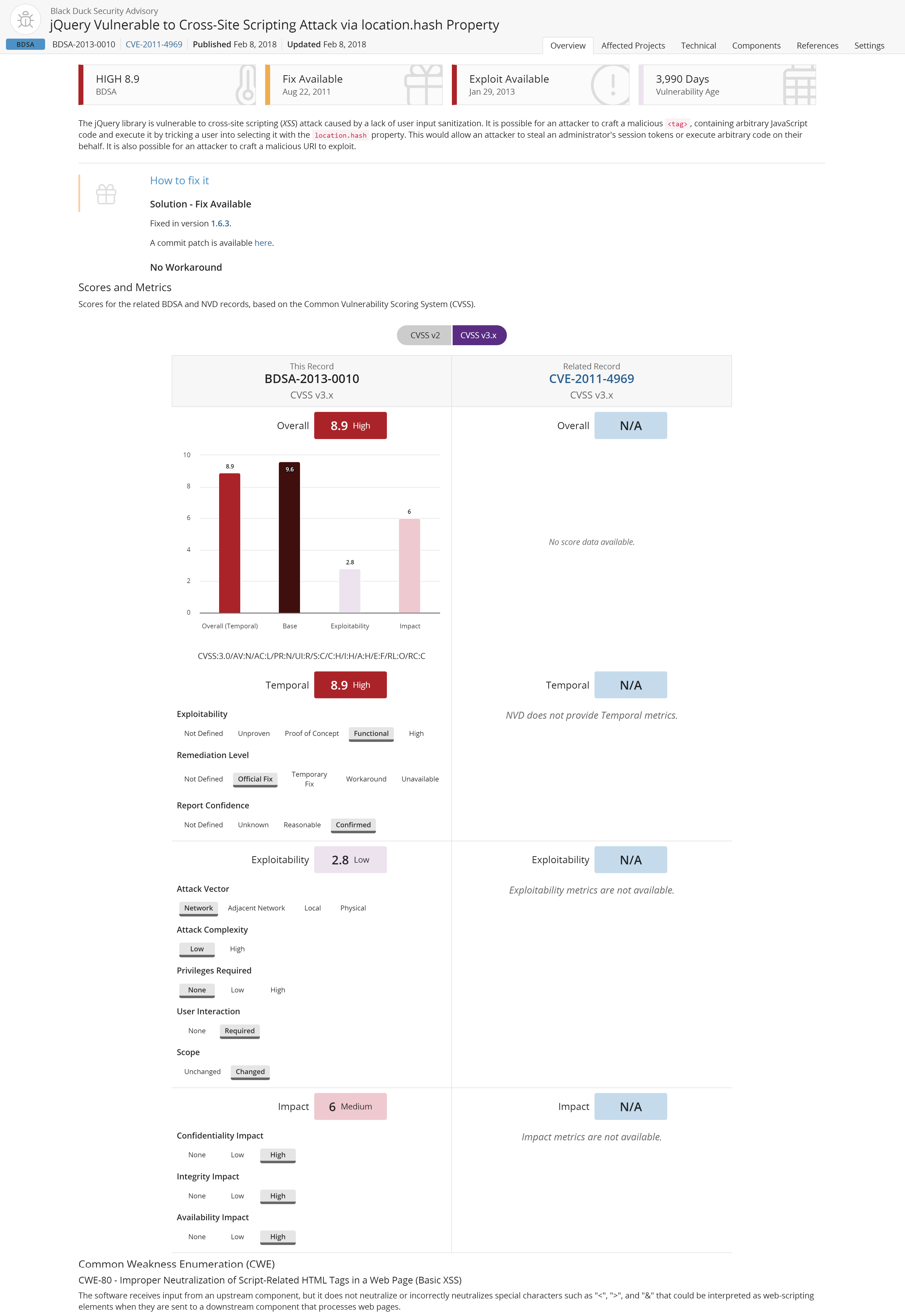This screenshot has width=905, height=1316.
Task: Open CVE-2011-4969 link in header
Action: pyautogui.click(x=154, y=44)
